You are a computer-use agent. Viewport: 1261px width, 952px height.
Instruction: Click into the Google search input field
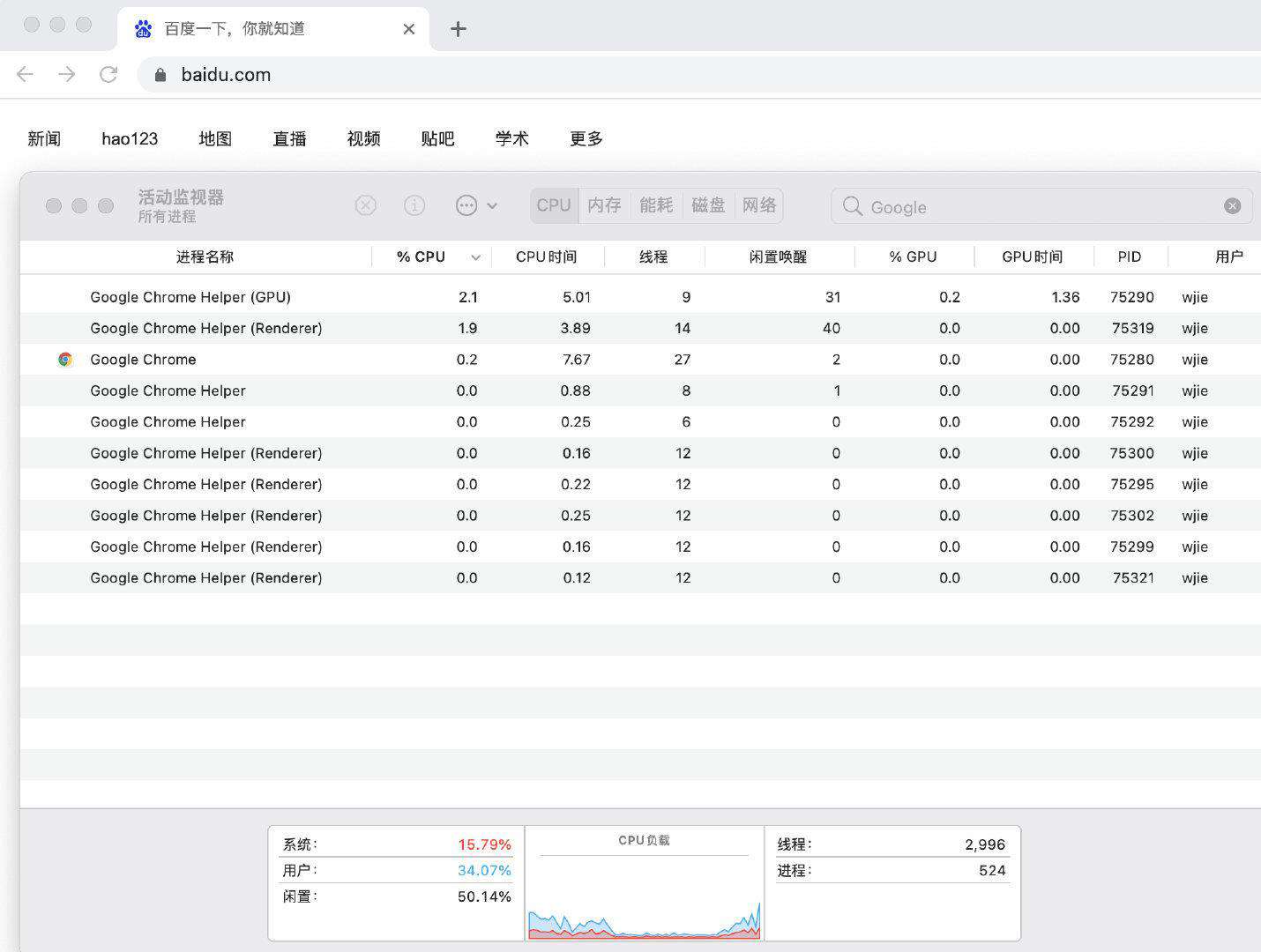[x=1041, y=206]
